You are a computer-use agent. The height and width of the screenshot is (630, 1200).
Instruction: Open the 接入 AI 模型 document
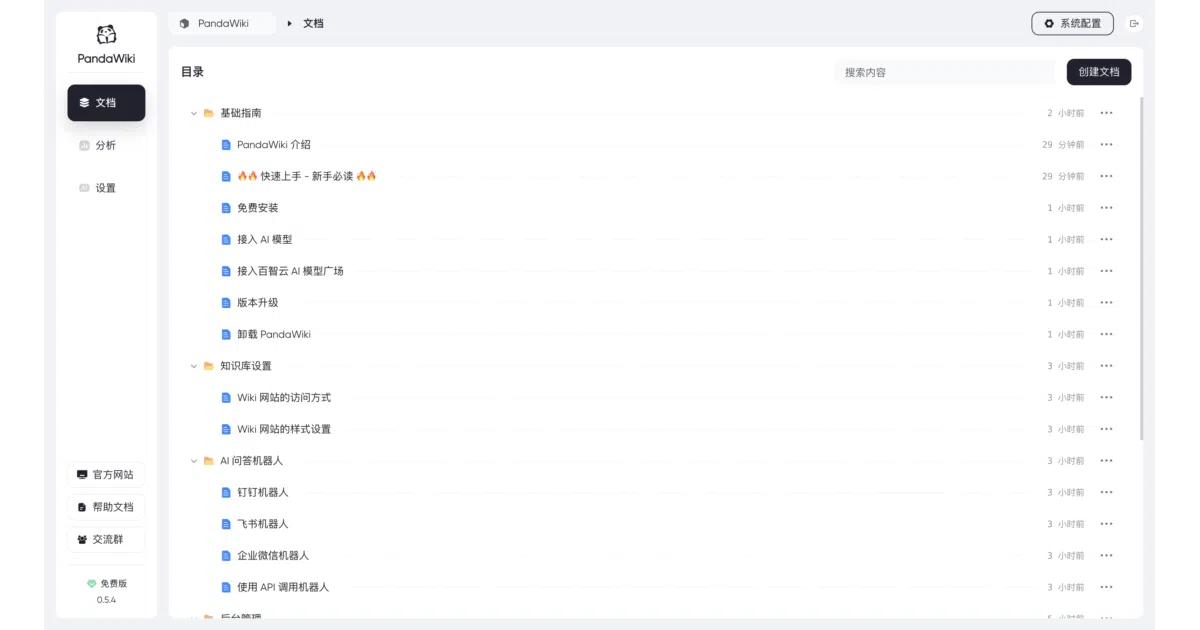point(265,240)
